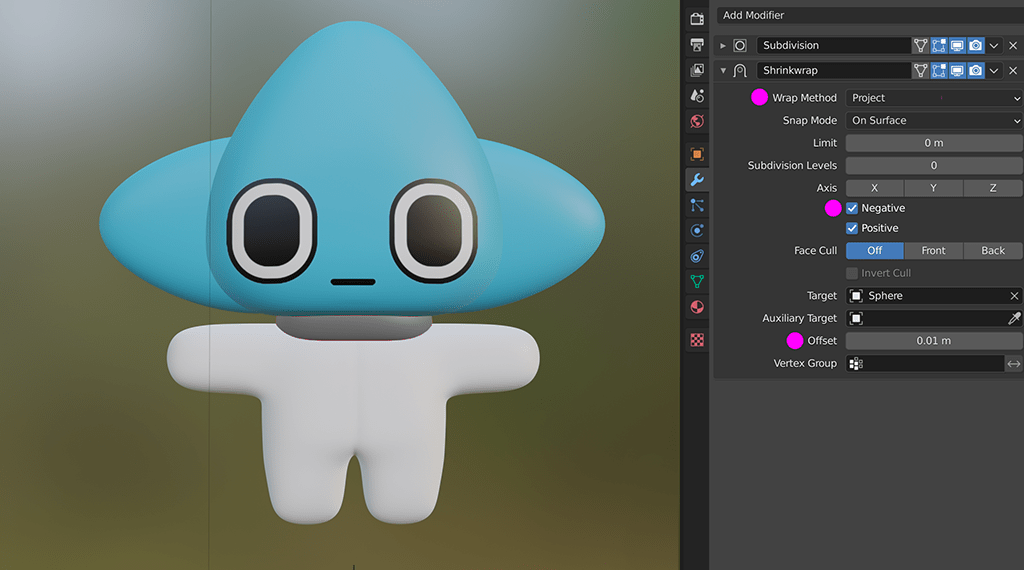This screenshot has width=1024, height=570.
Task: Toggle Shrinkwrap edit mode display
Action: 938,70
